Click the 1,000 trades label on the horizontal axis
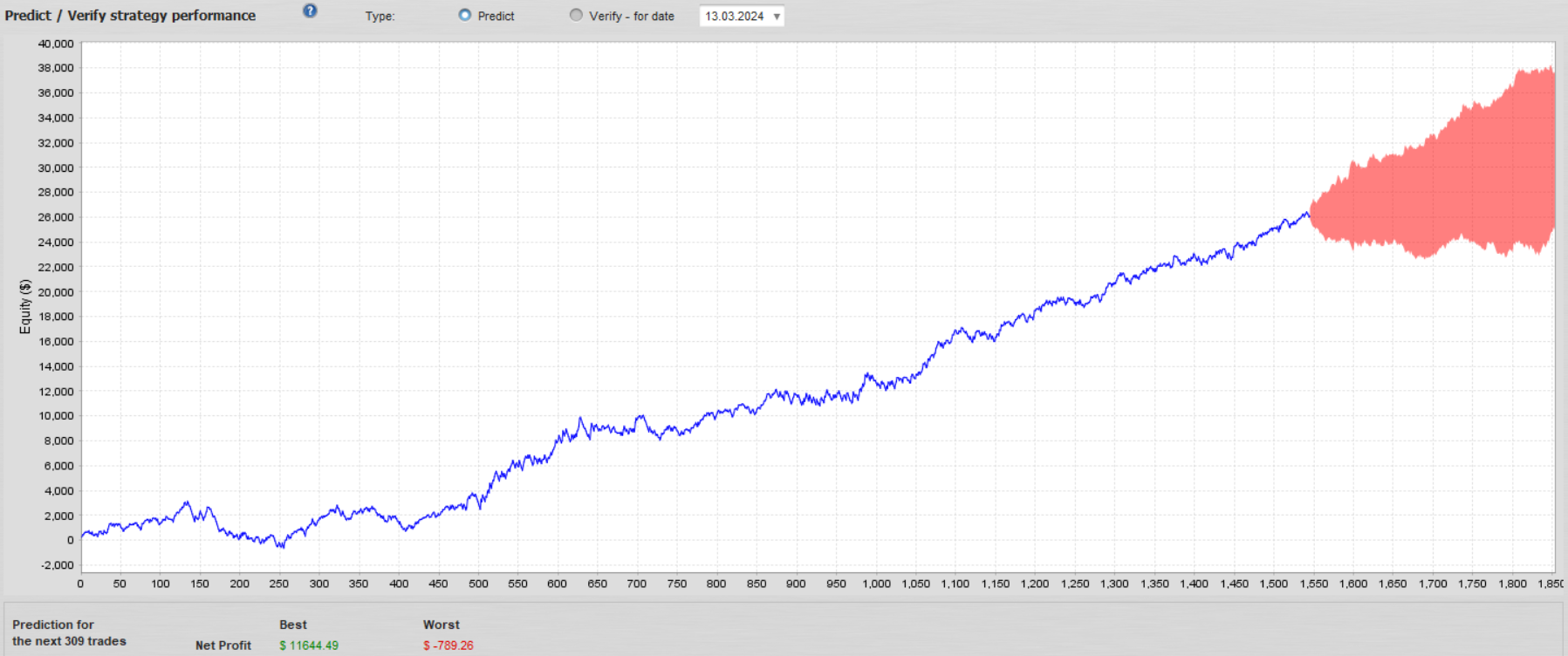 tap(876, 584)
